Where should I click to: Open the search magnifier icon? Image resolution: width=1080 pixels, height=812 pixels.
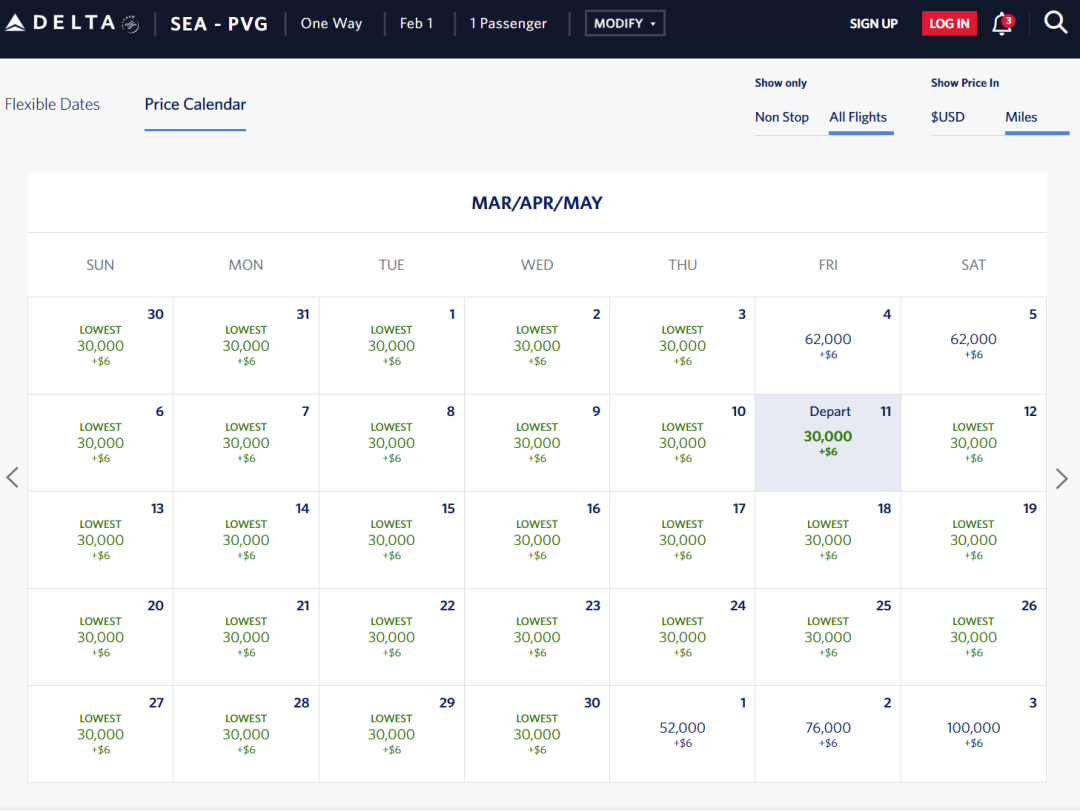[1055, 23]
